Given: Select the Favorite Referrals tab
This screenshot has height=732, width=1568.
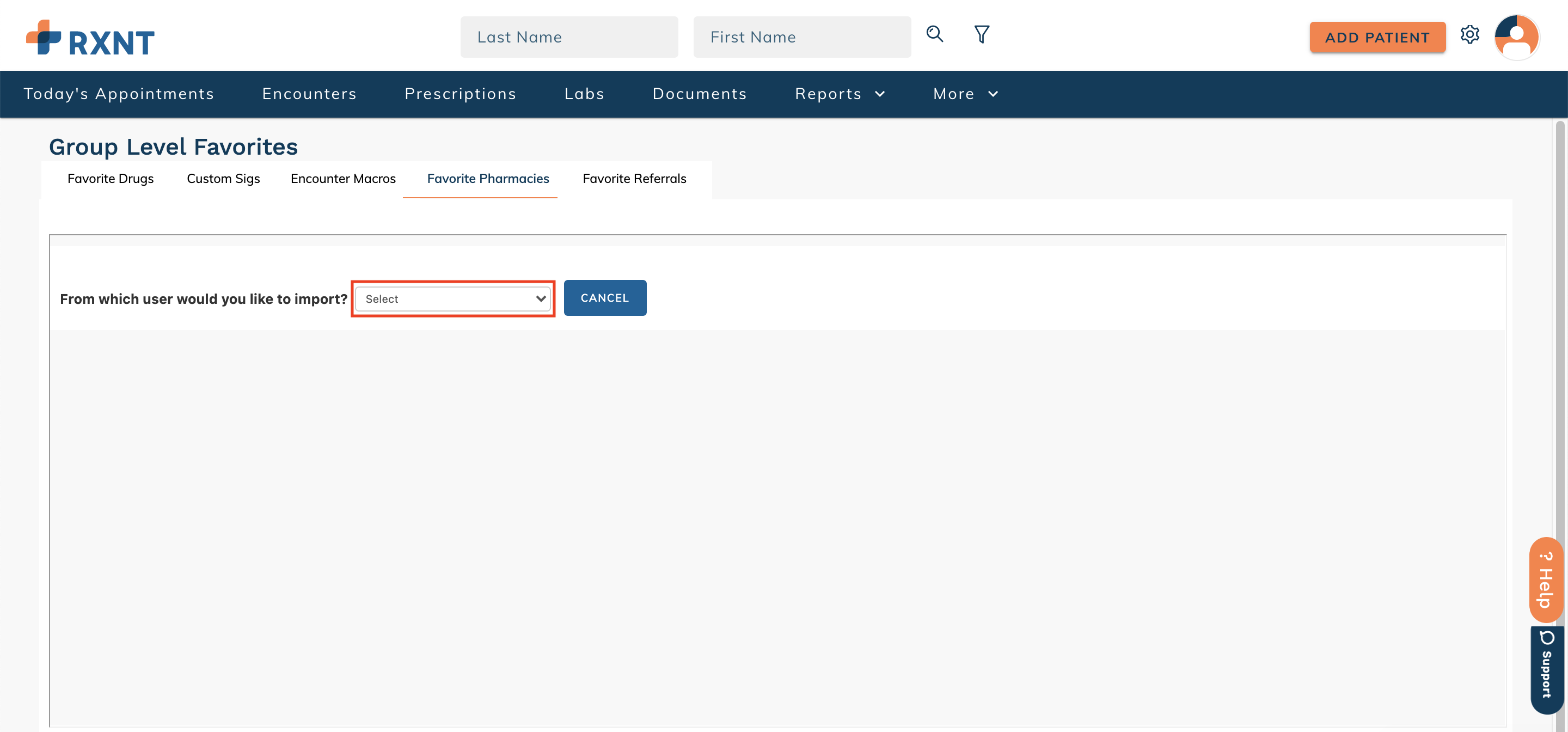Looking at the screenshot, I should (634, 179).
